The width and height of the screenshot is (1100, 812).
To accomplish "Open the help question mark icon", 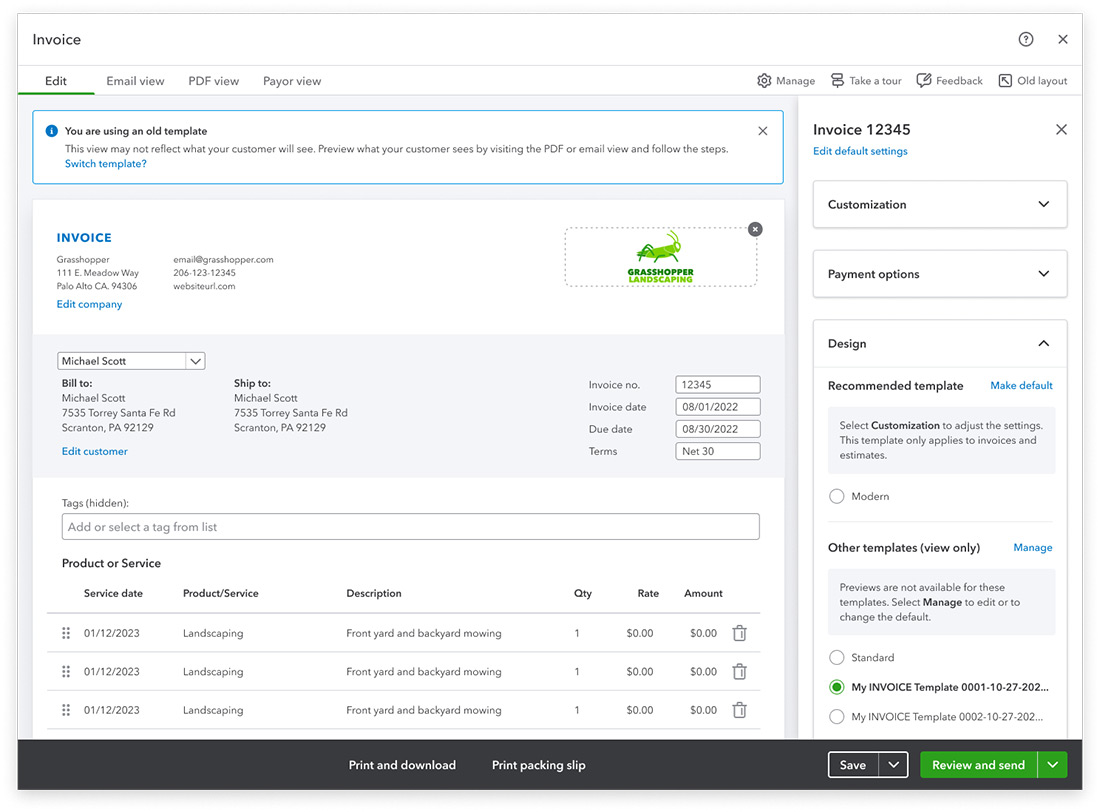I will [x=1026, y=39].
